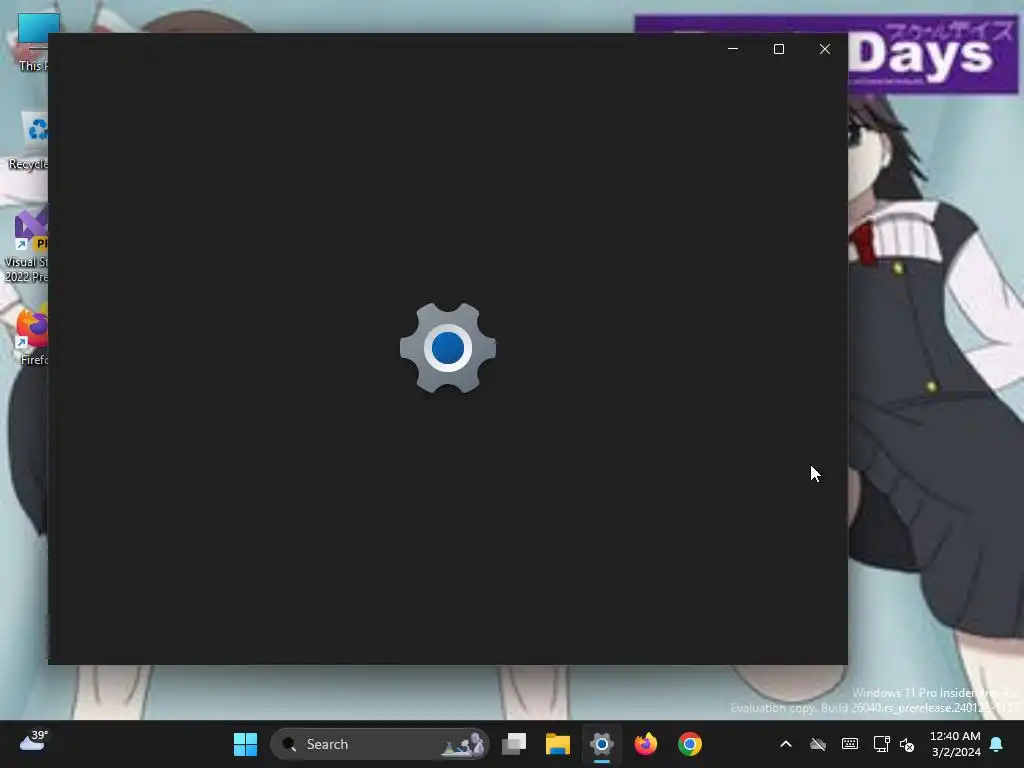1024x768 pixels.
Task: Click the cloud sync tray icon
Action: [818, 744]
